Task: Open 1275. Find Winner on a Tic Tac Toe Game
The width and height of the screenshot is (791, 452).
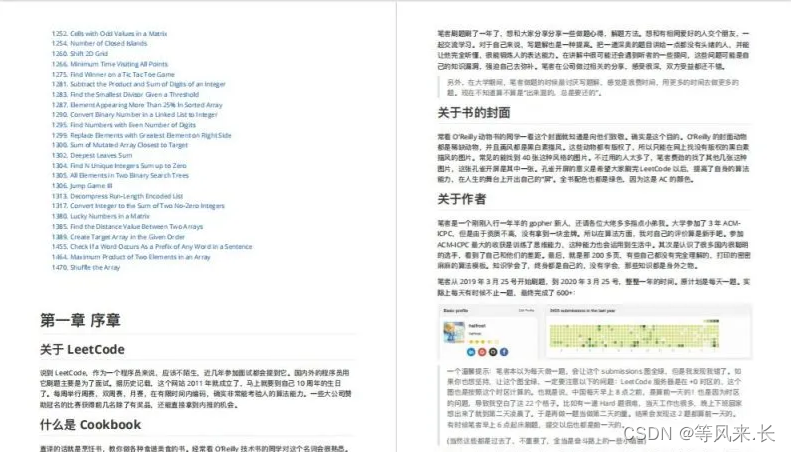Action: [113, 74]
